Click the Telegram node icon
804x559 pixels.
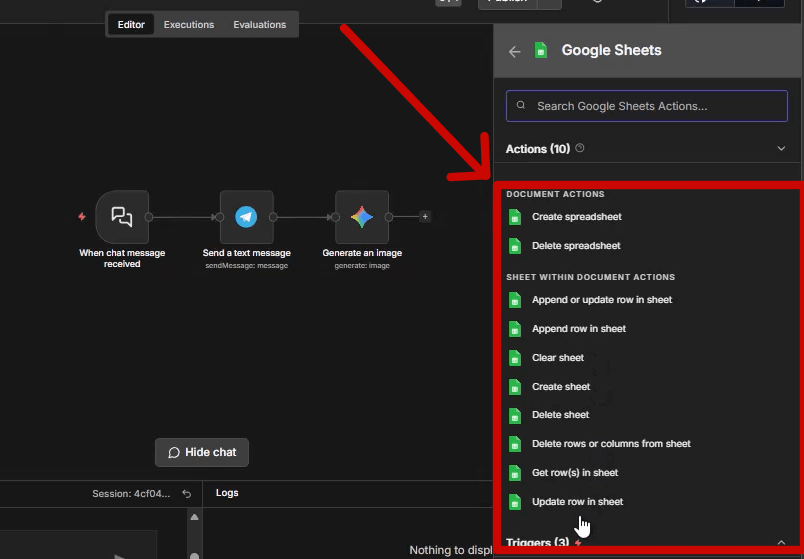point(246,216)
